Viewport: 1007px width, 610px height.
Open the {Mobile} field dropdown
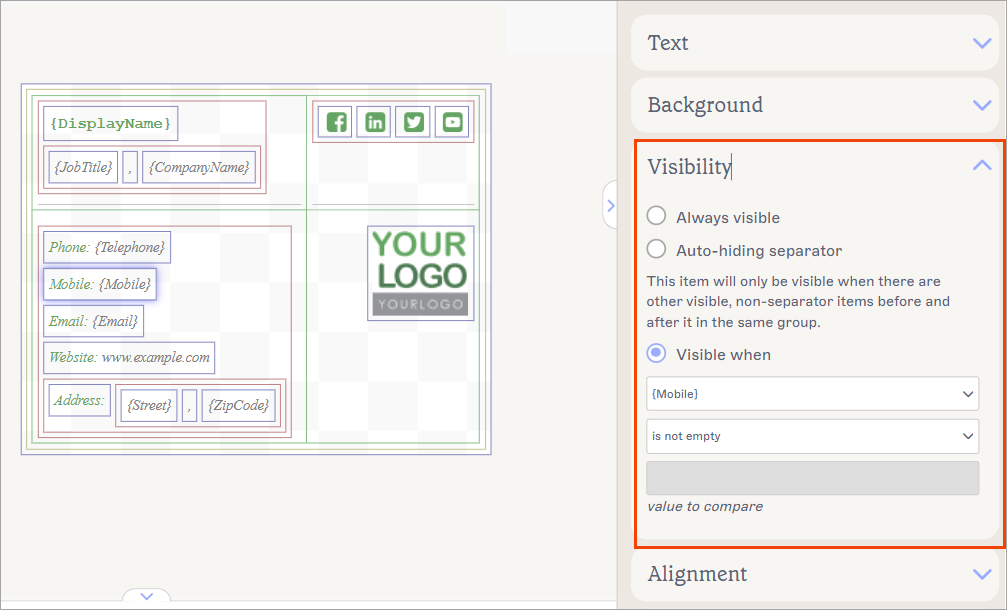pyautogui.click(x=812, y=394)
